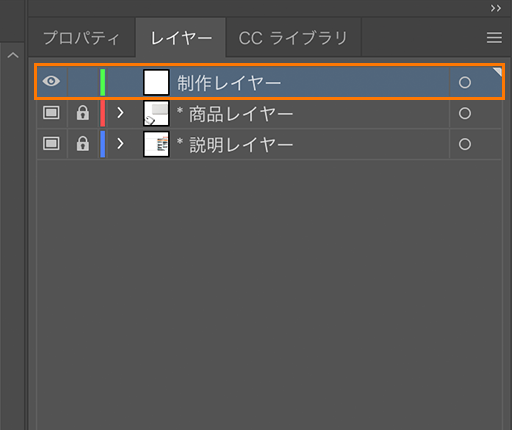Screen dimensions: 512x430
Task: Switch to the レイヤー tab
Action: [x=181, y=38]
